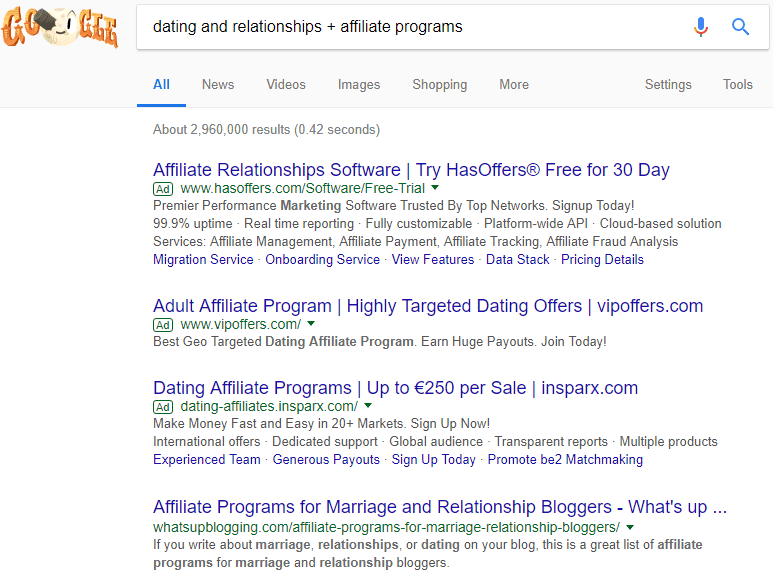Screen dimensions: 773x572
Task: Open the Onboarding Service sitelink
Action: (x=322, y=259)
